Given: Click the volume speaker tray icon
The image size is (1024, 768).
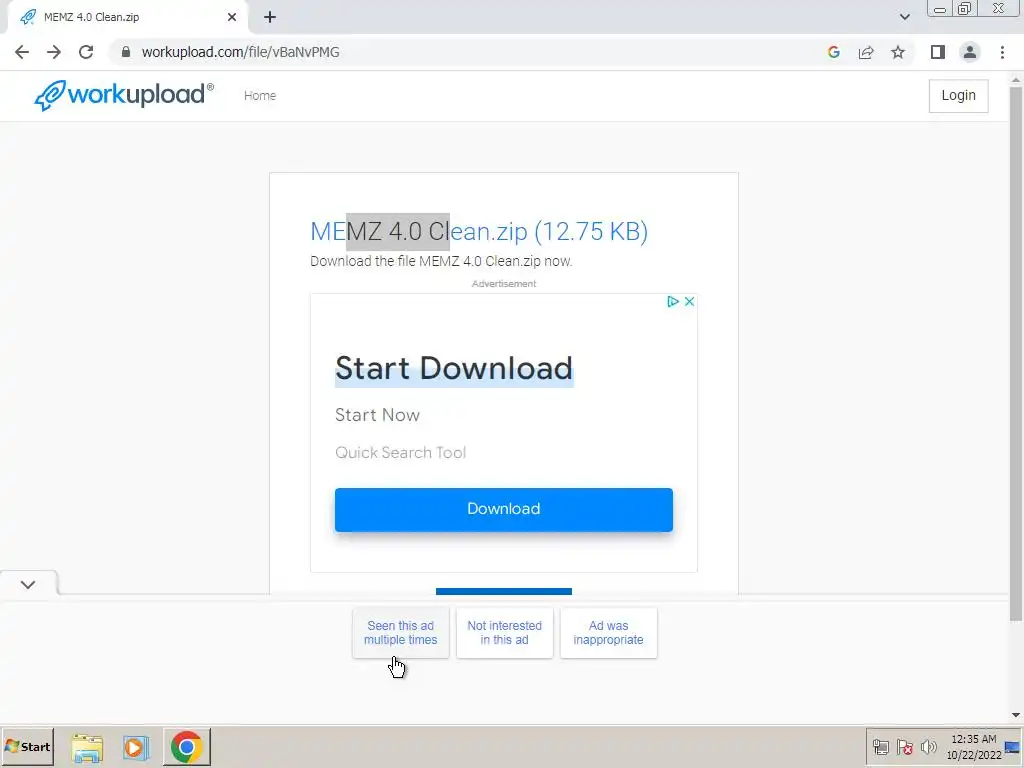Looking at the screenshot, I should coord(928,747).
